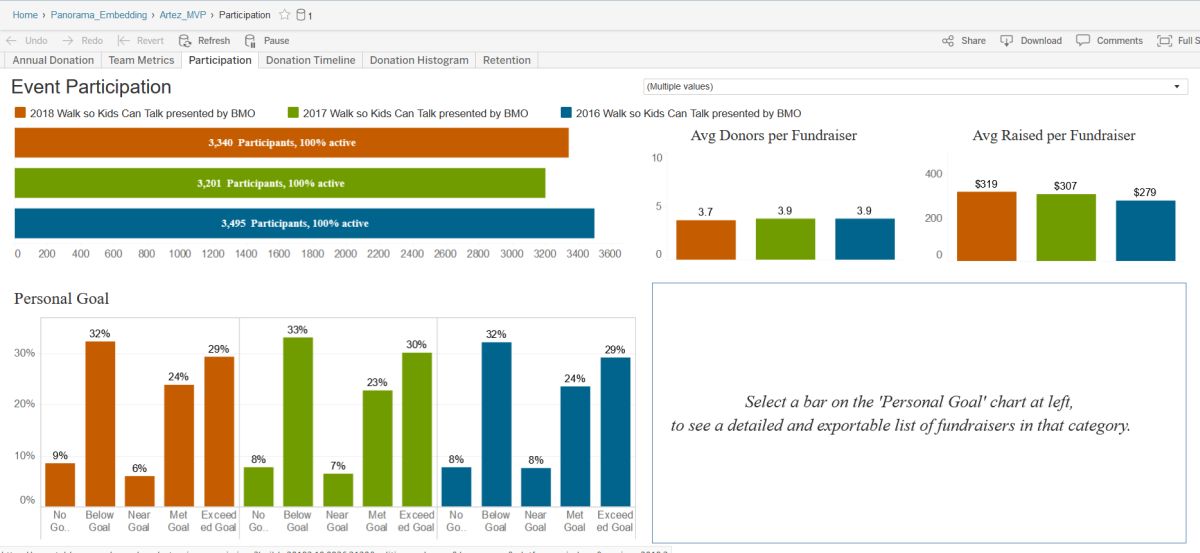Image resolution: width=1200 pixels, height=553 pixels.
Task: Click the favorite star icon in breadcrumb
Action: point(285,15)
